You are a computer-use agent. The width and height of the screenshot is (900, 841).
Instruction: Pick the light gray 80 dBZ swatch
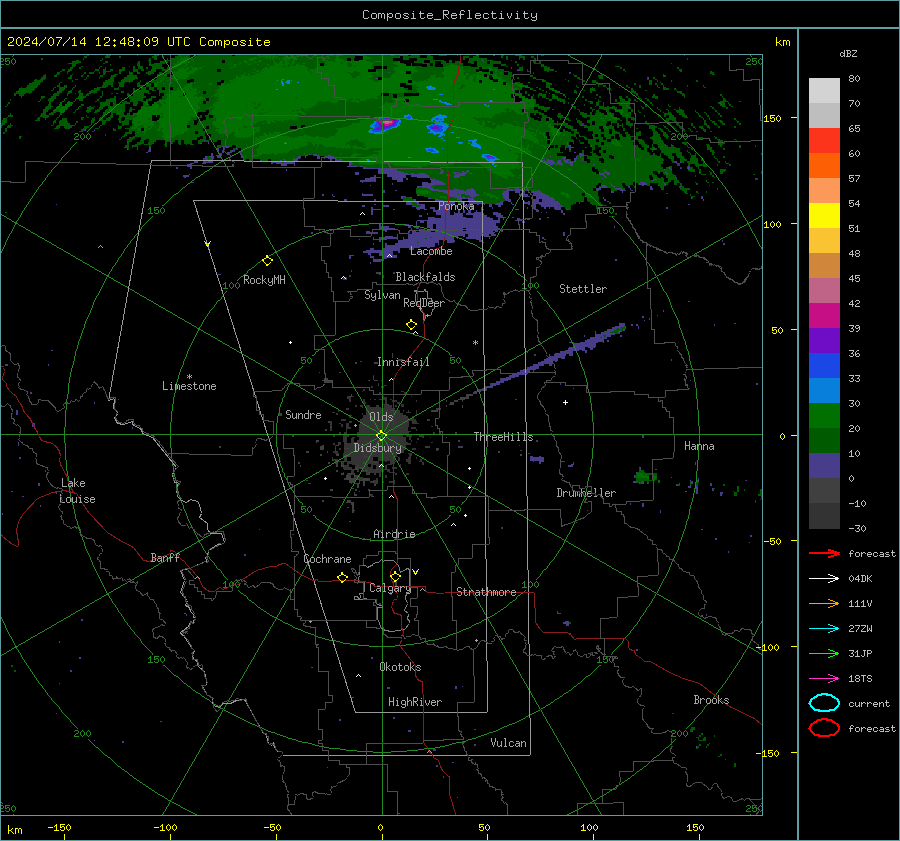[x=824, y=90]
